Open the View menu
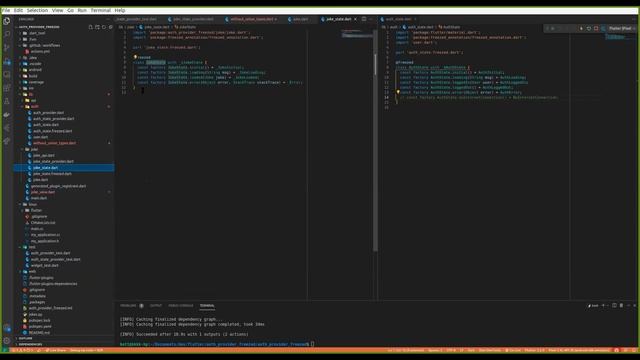The height and width of the screenshot is (360, 640). point(58,10)
